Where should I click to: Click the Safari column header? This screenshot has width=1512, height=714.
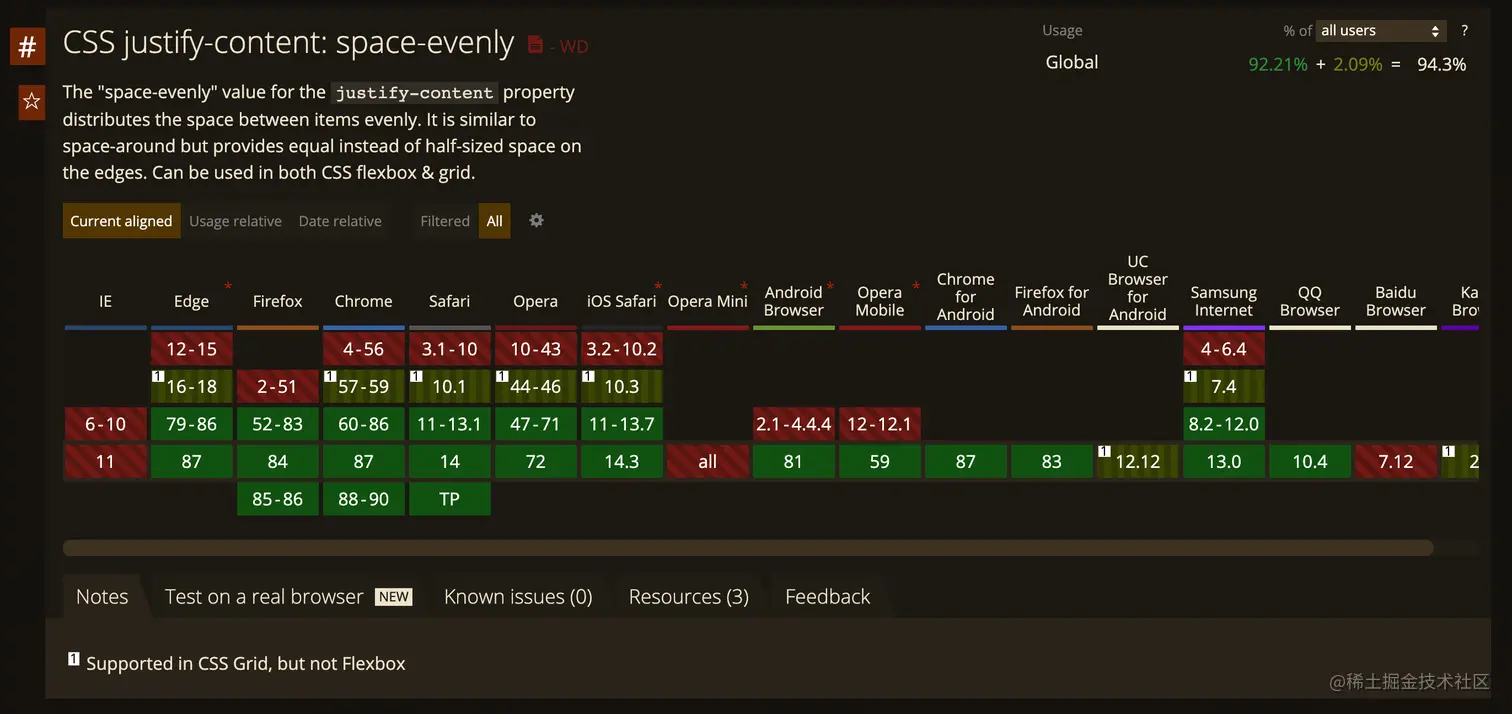tap(450, 301)
